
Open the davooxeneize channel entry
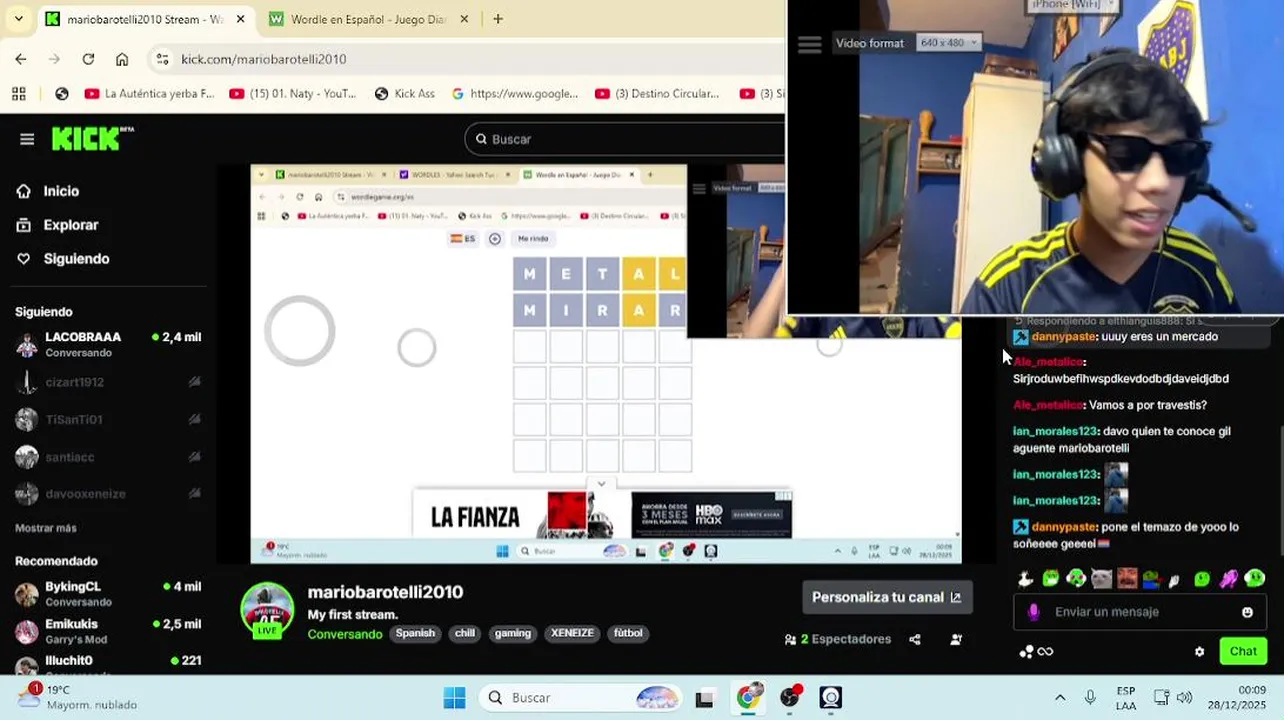click(108, 494)
